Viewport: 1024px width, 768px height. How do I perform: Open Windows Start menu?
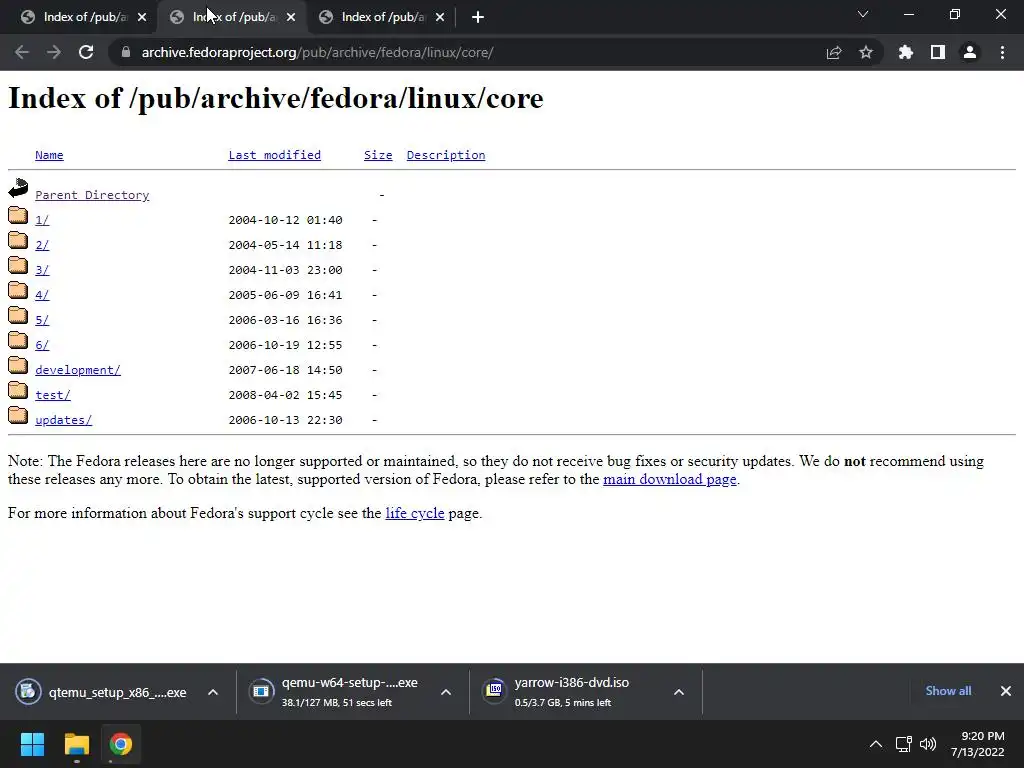(32, 744)
